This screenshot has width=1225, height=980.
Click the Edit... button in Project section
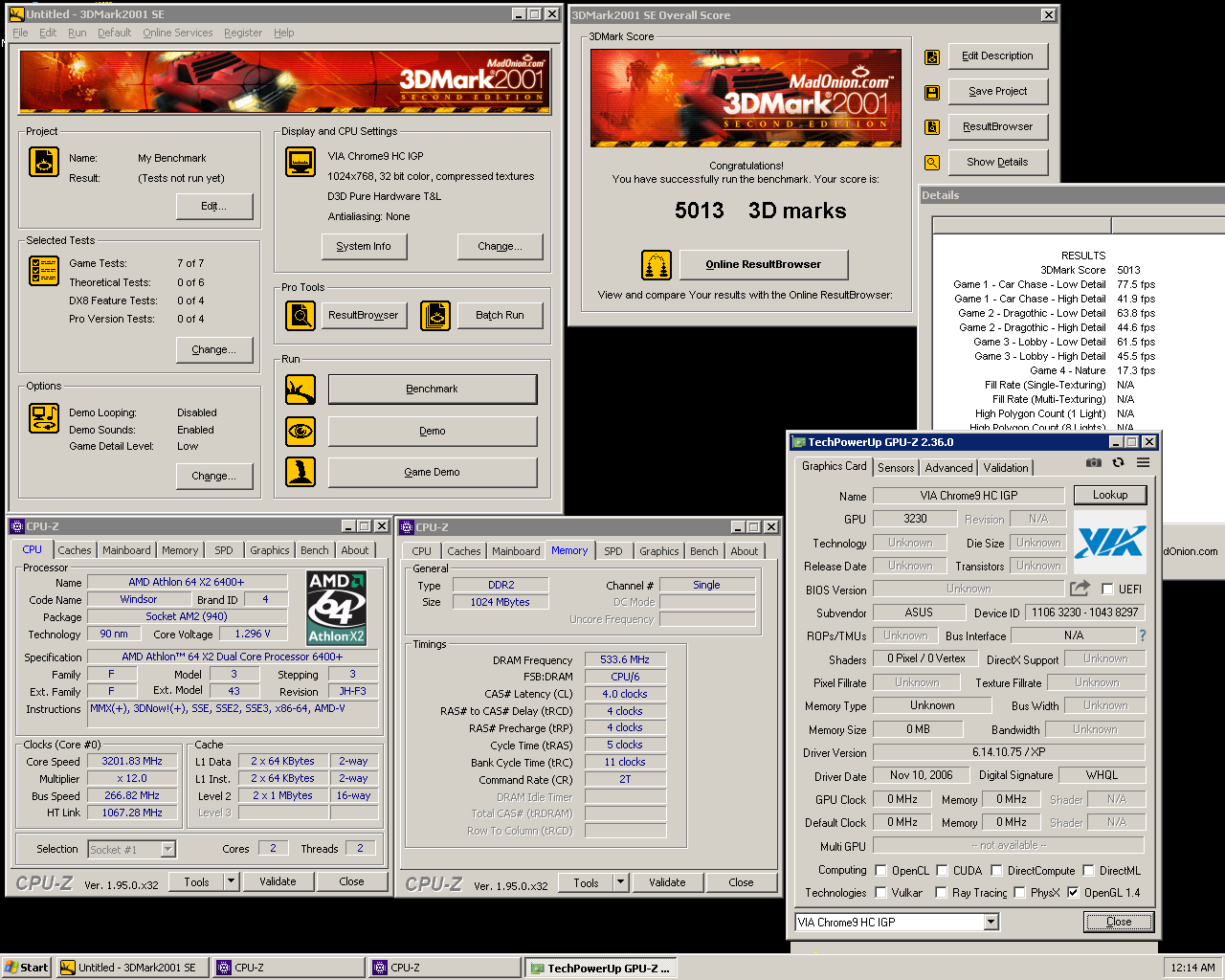tap(213, 206)
